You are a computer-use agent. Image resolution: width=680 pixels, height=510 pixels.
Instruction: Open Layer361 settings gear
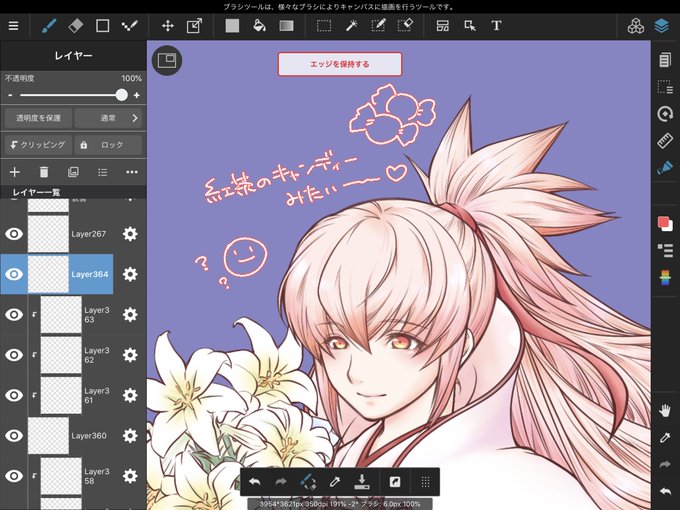click(130, 396)
